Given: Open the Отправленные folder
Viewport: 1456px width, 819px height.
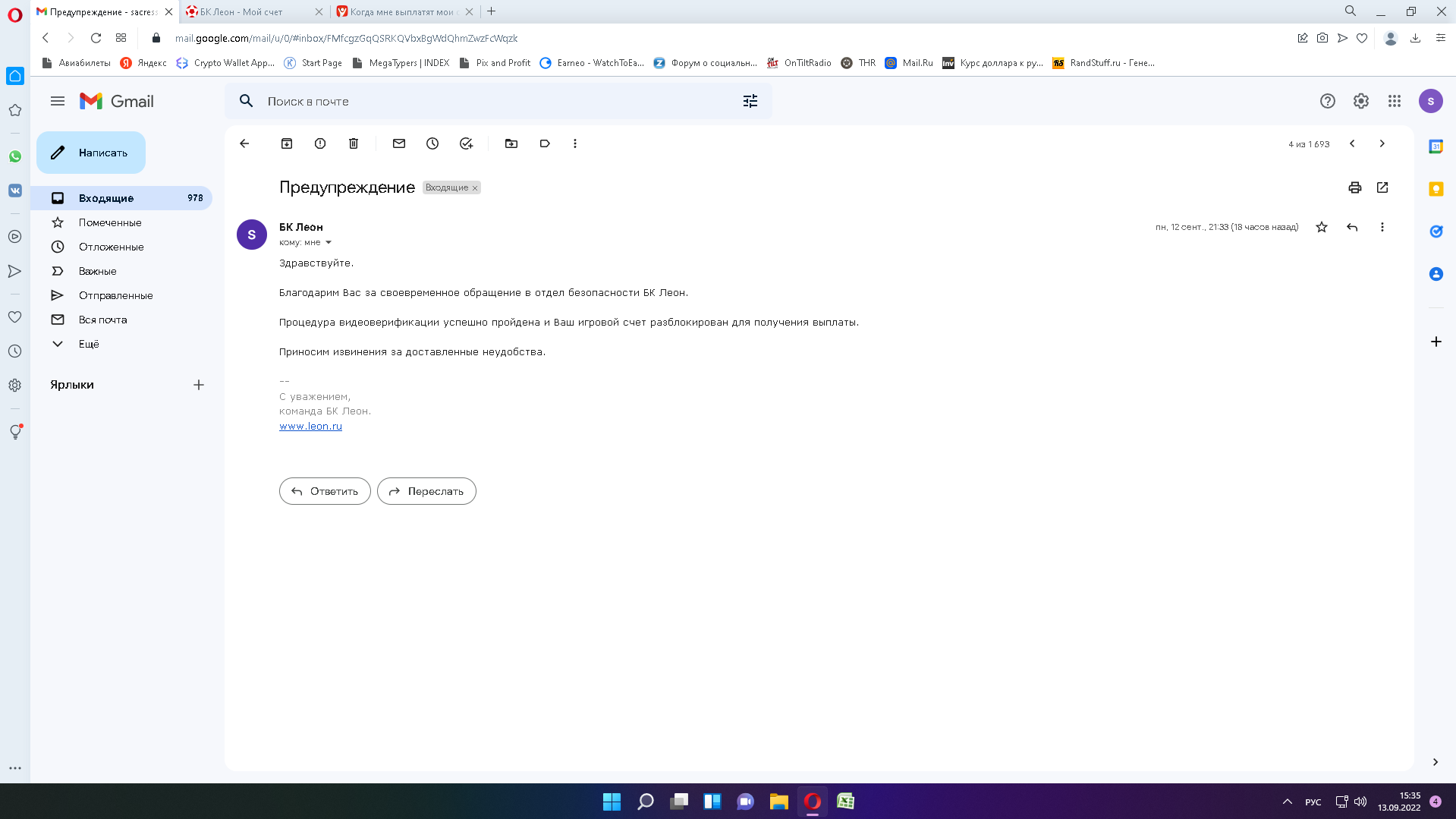Looking at the screenshot, I should (115, 295).
